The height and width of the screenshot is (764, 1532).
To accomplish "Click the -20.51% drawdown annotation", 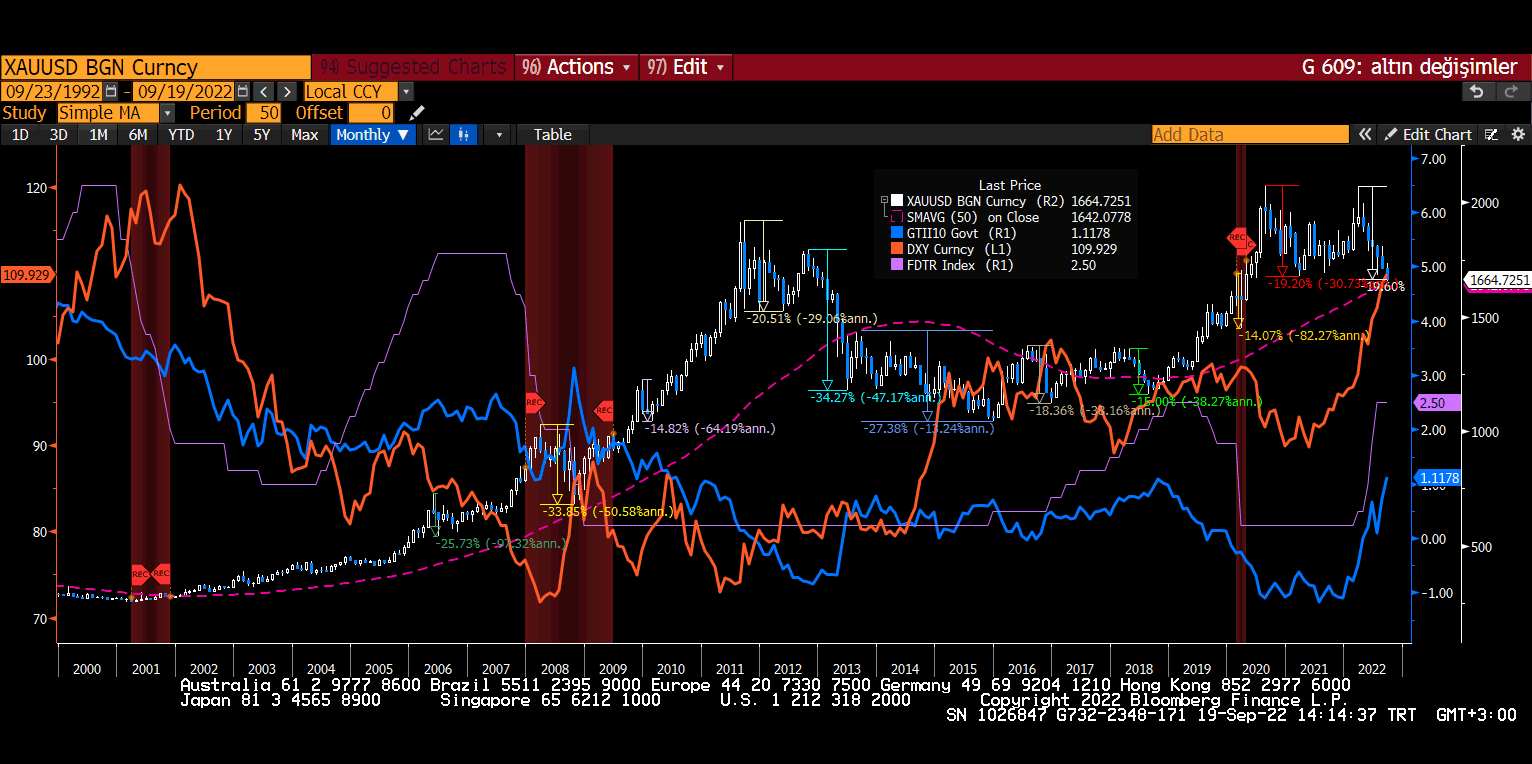I will pyautogui.click(x=811, y=318).
